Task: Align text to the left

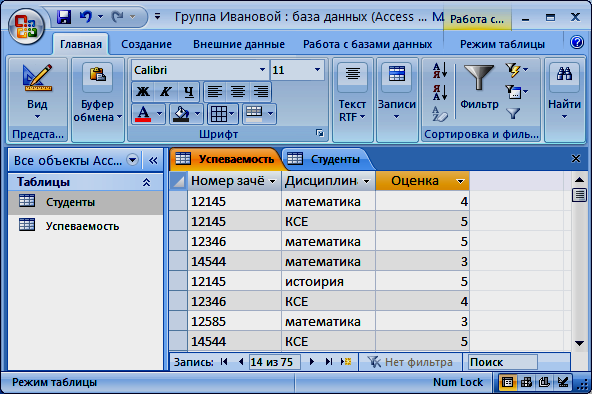Action: coord(215,92)
